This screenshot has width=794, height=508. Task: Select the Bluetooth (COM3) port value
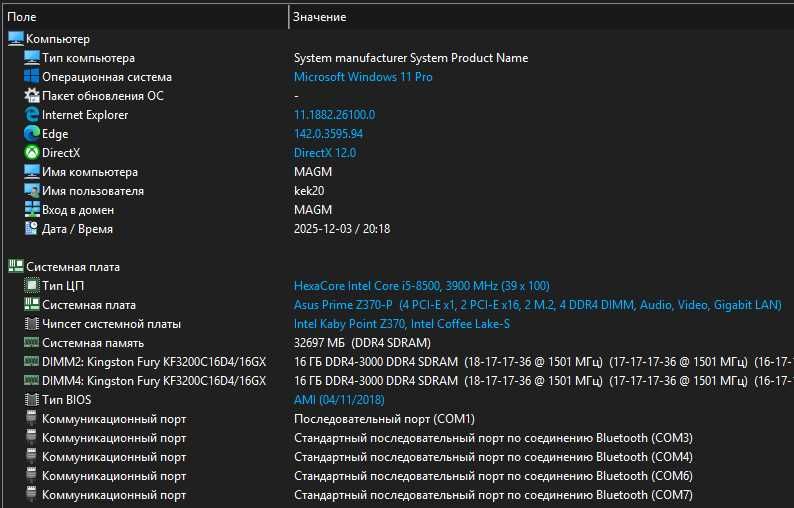point(493,438)
